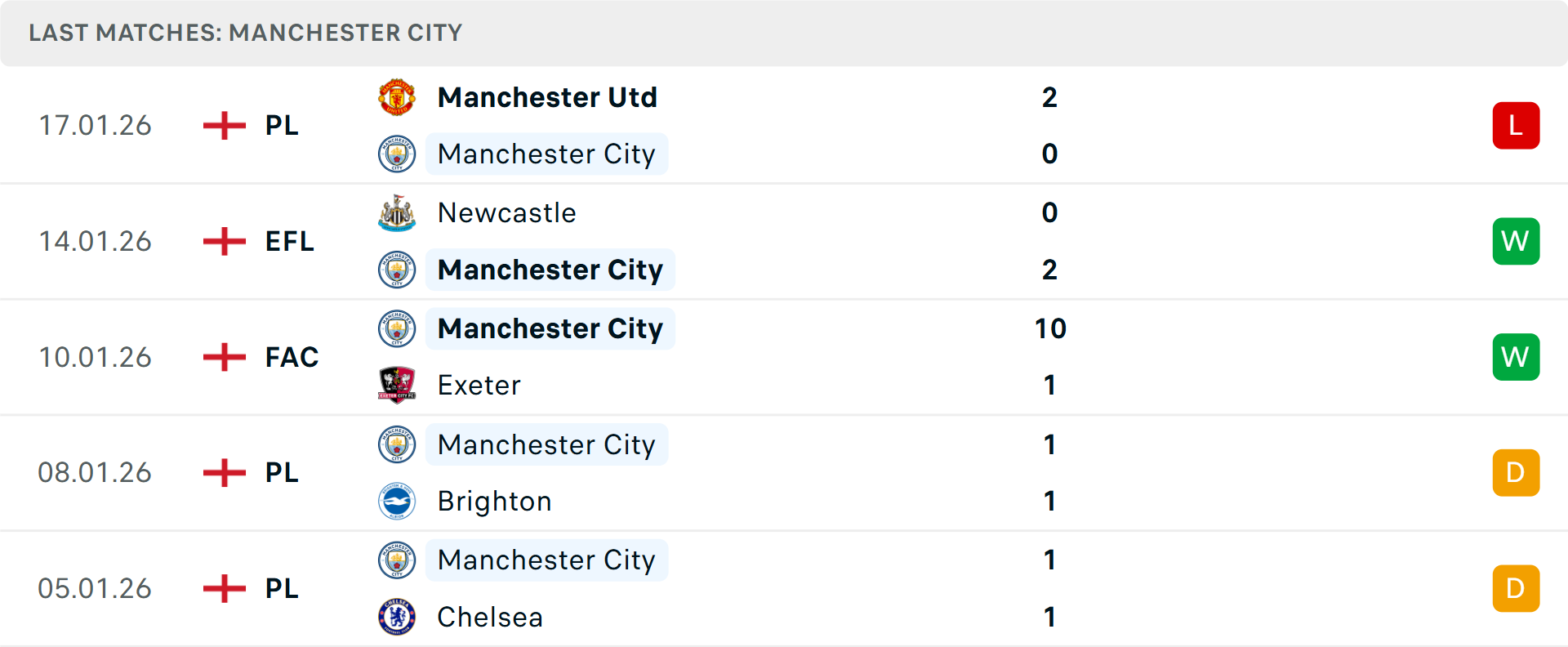
Task: Click the green W badge for Newcastle match
Action: coord(1516,241)
